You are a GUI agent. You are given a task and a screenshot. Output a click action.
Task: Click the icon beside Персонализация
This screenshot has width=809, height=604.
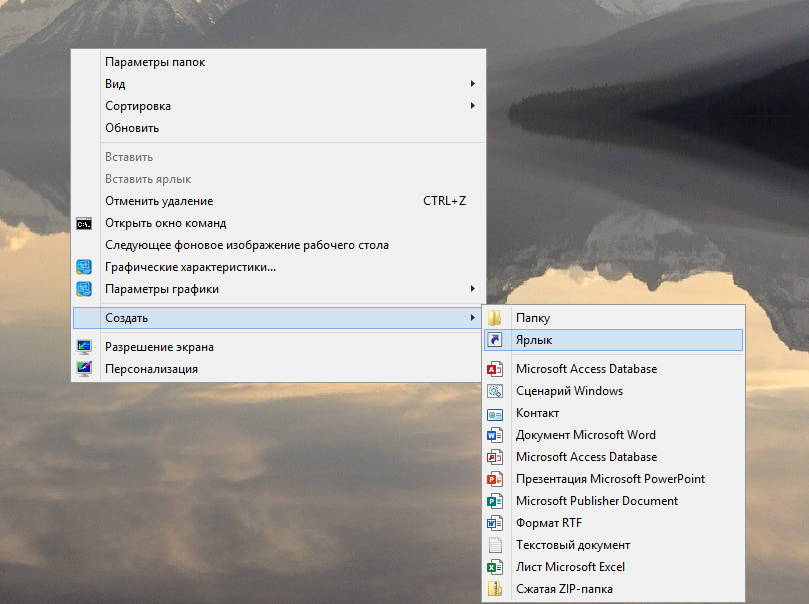pos(84,369)
